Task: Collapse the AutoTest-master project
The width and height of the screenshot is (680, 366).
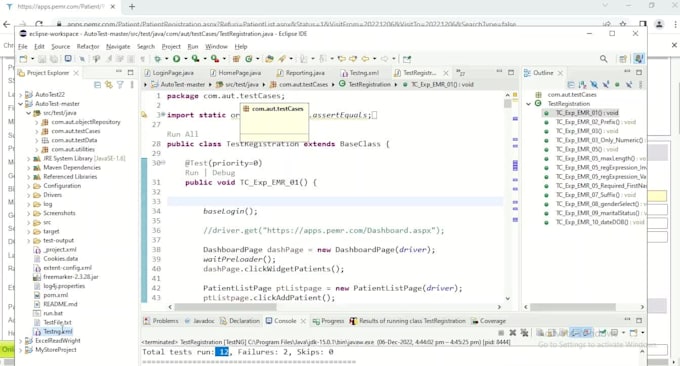Action: [x=20, y=104]
